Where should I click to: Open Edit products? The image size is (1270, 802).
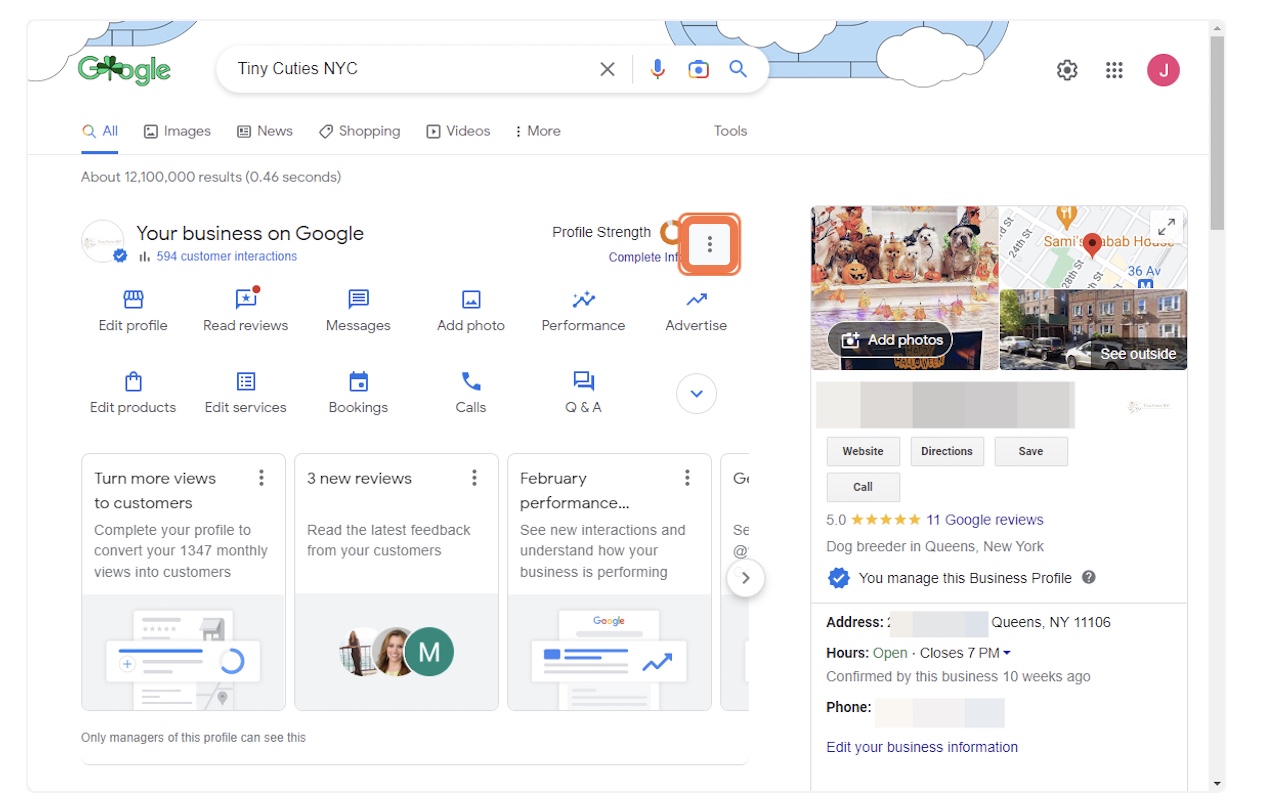point(133,393)
